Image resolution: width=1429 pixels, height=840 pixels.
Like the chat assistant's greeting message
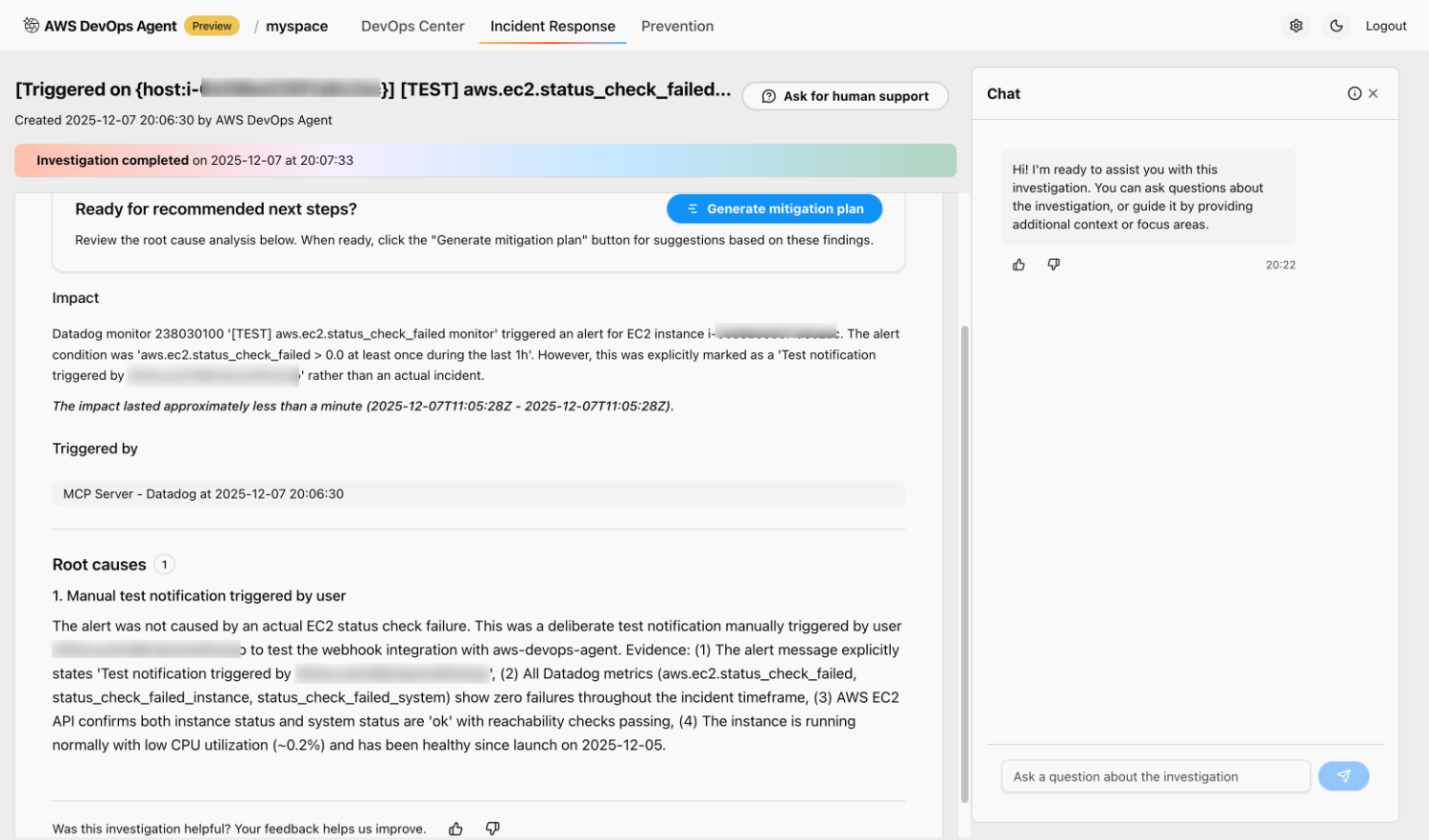tap(1018, 265)
